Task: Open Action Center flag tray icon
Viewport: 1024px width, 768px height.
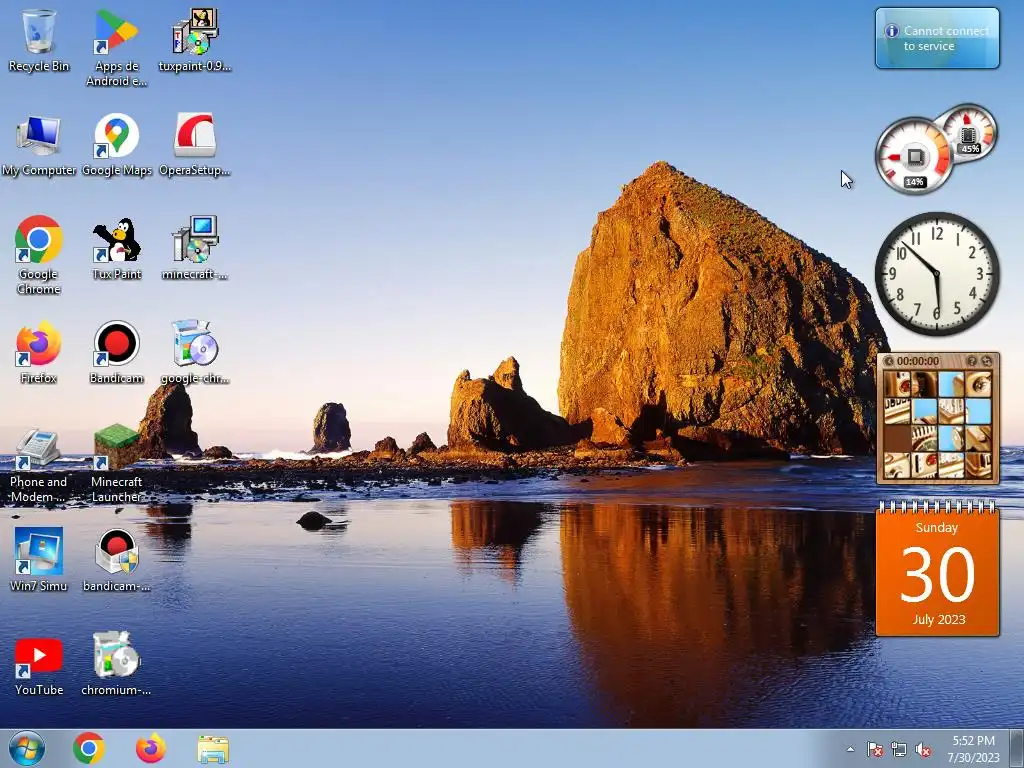Action: click(874, 749)
